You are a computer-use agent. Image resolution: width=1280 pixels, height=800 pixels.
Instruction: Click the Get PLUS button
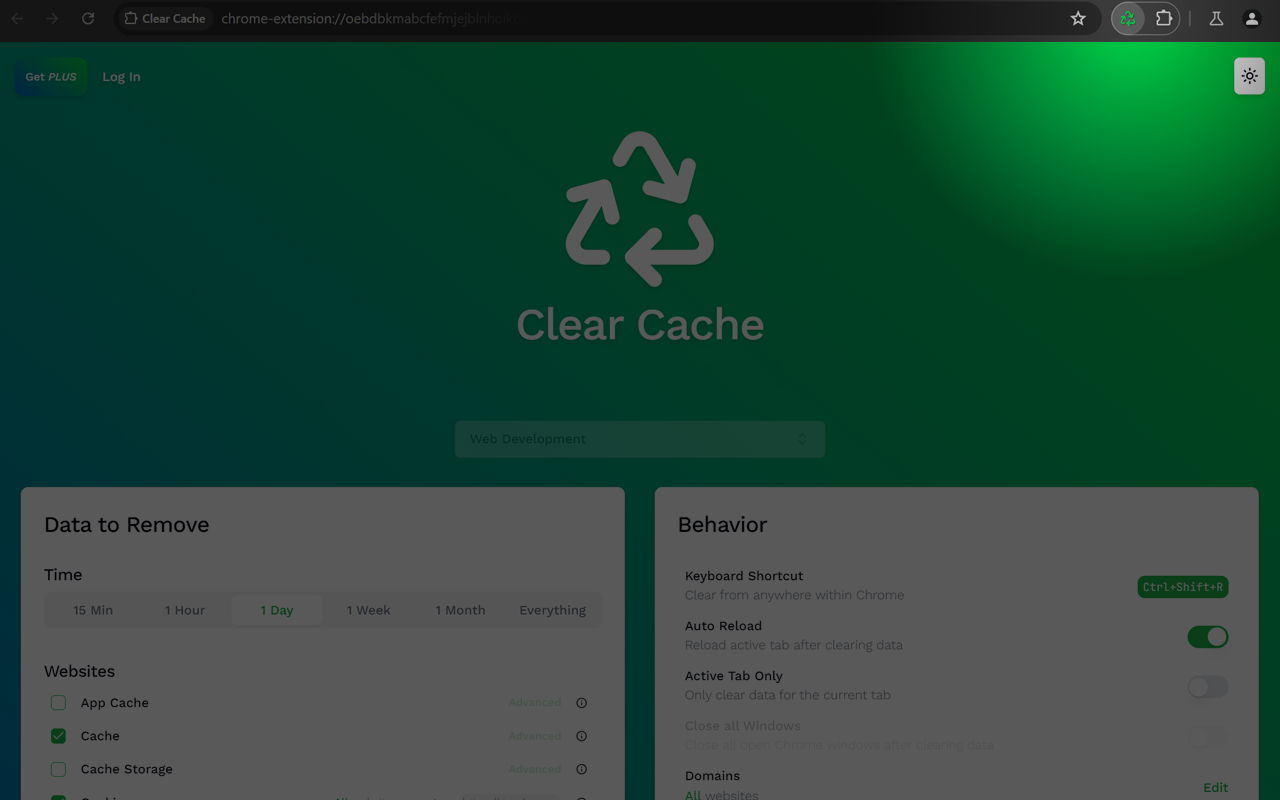50,76
